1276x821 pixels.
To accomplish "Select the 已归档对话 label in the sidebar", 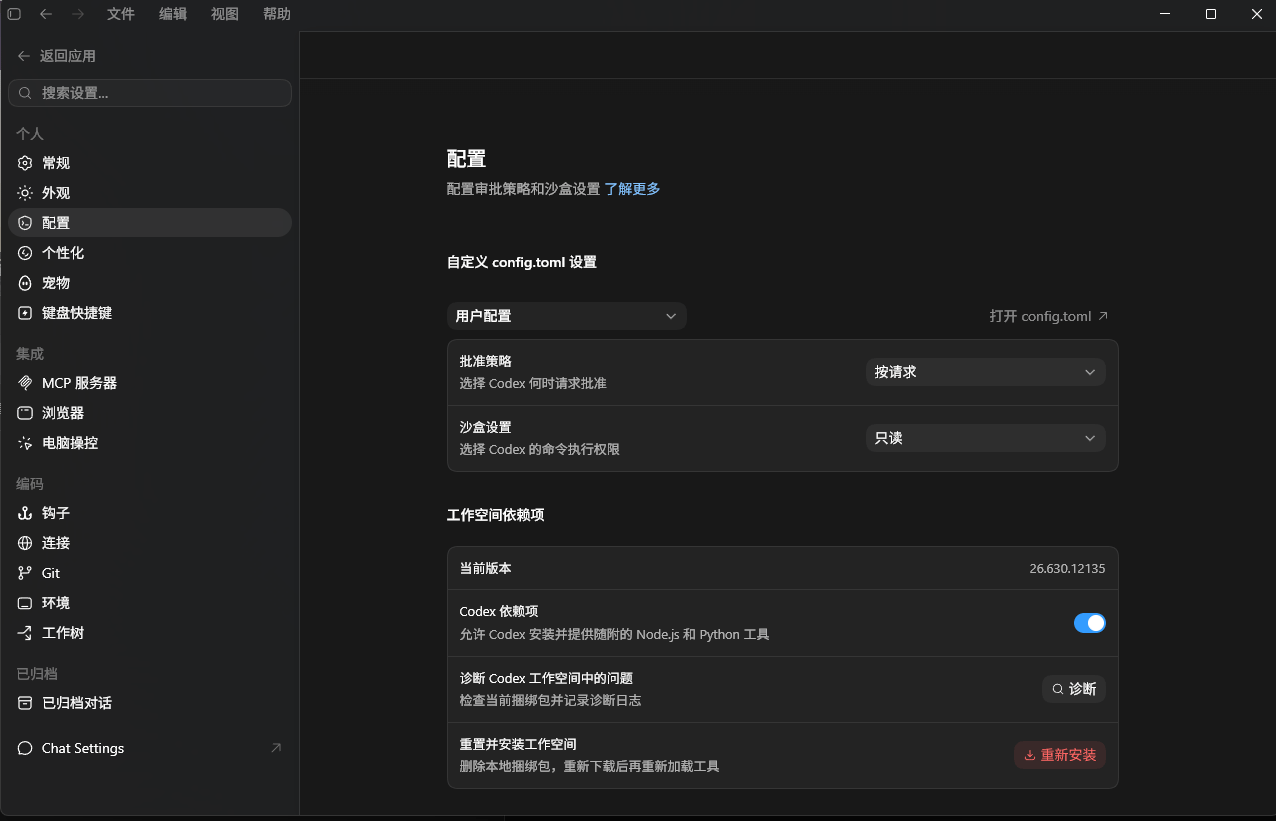I will 77,703.
